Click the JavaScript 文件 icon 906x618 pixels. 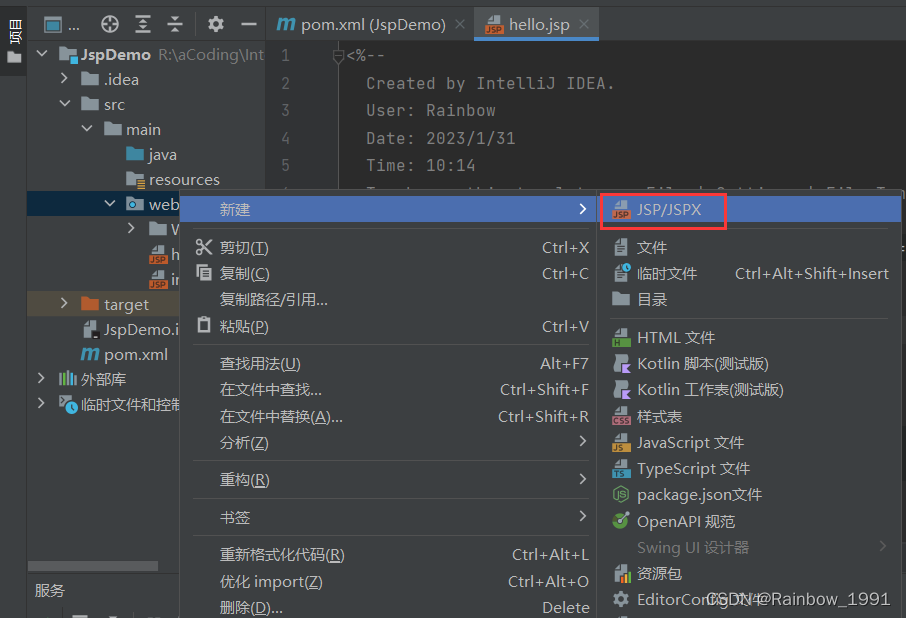(x=621, y=442)
